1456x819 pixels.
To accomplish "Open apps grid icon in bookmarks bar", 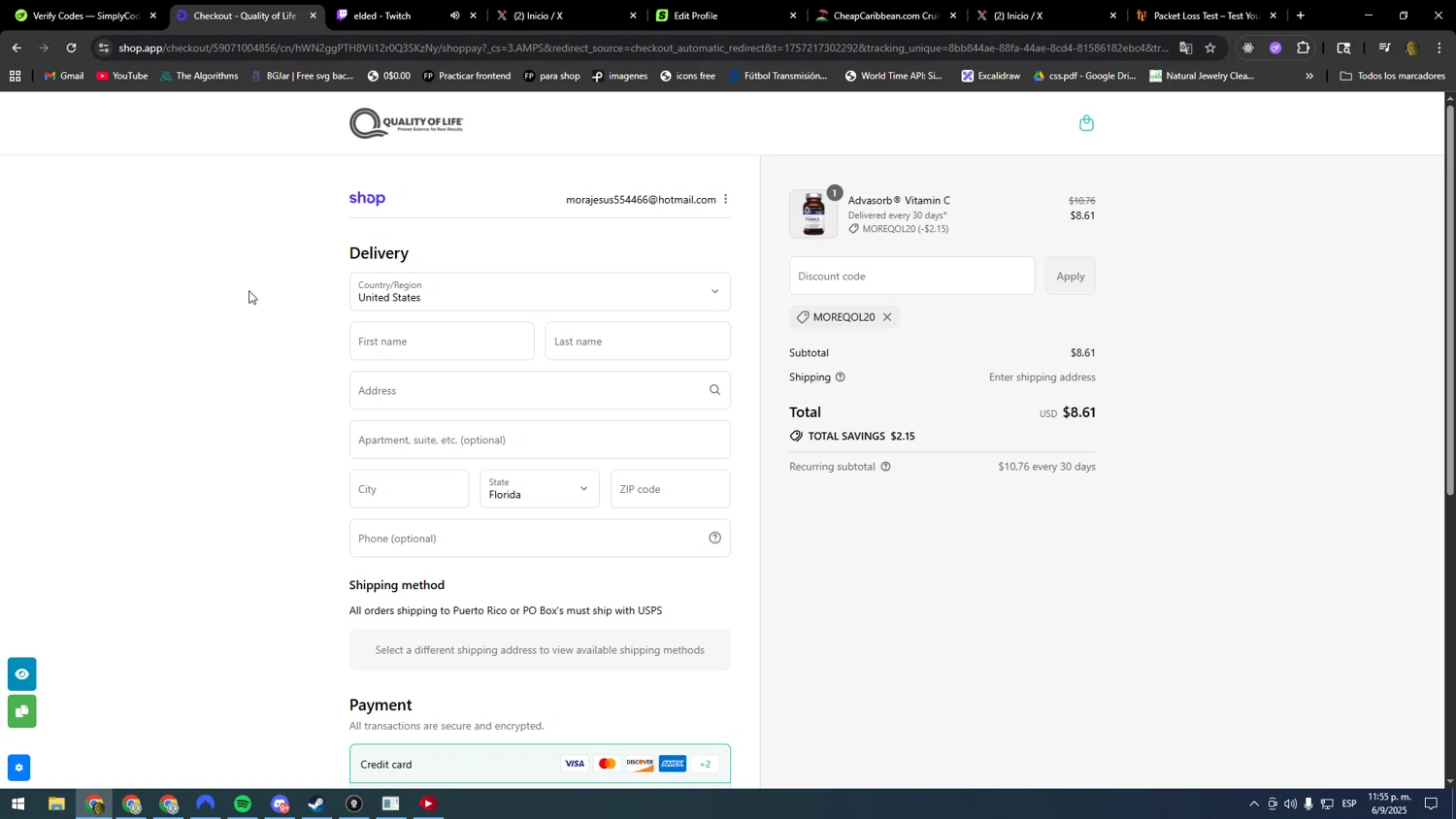I will click(x=15, y=76).
